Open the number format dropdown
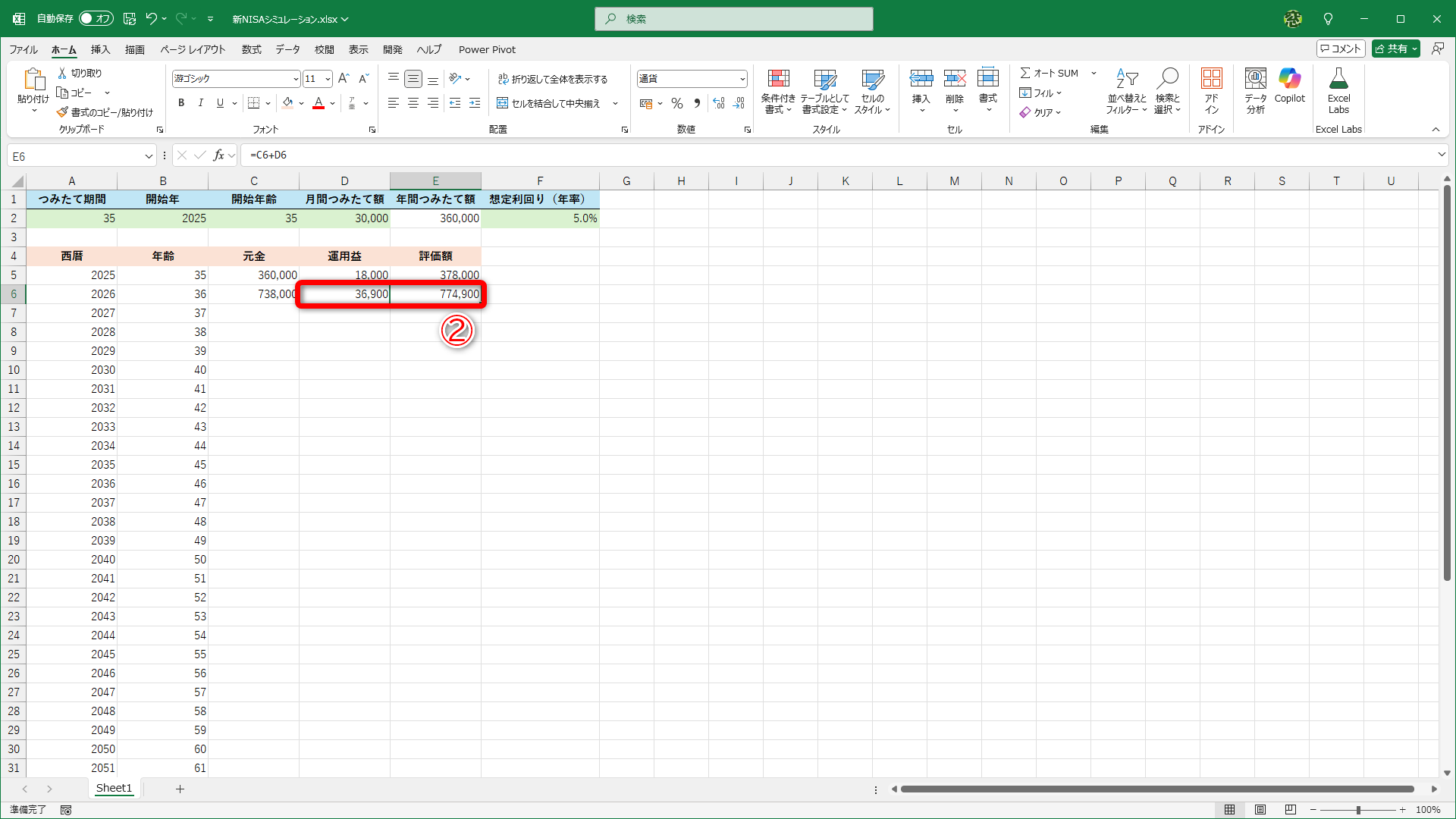 coord(742,79)
